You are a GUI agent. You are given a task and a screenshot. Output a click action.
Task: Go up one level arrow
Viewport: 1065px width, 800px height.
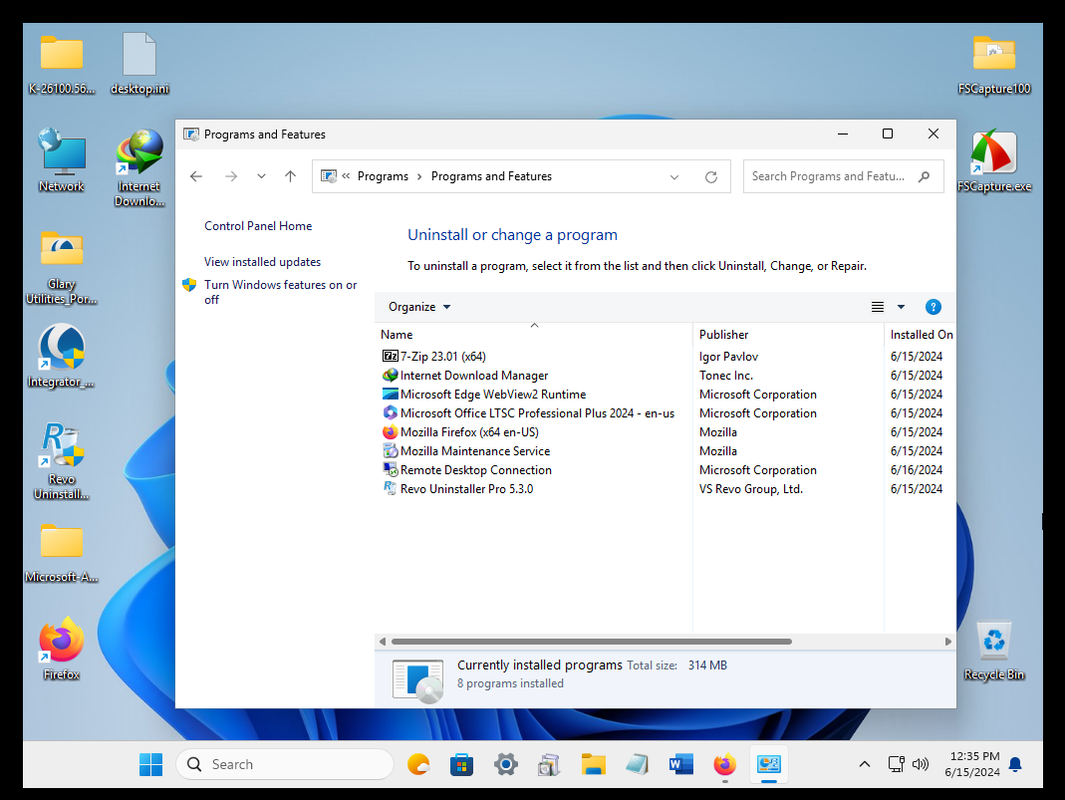[x=291, y=177]
